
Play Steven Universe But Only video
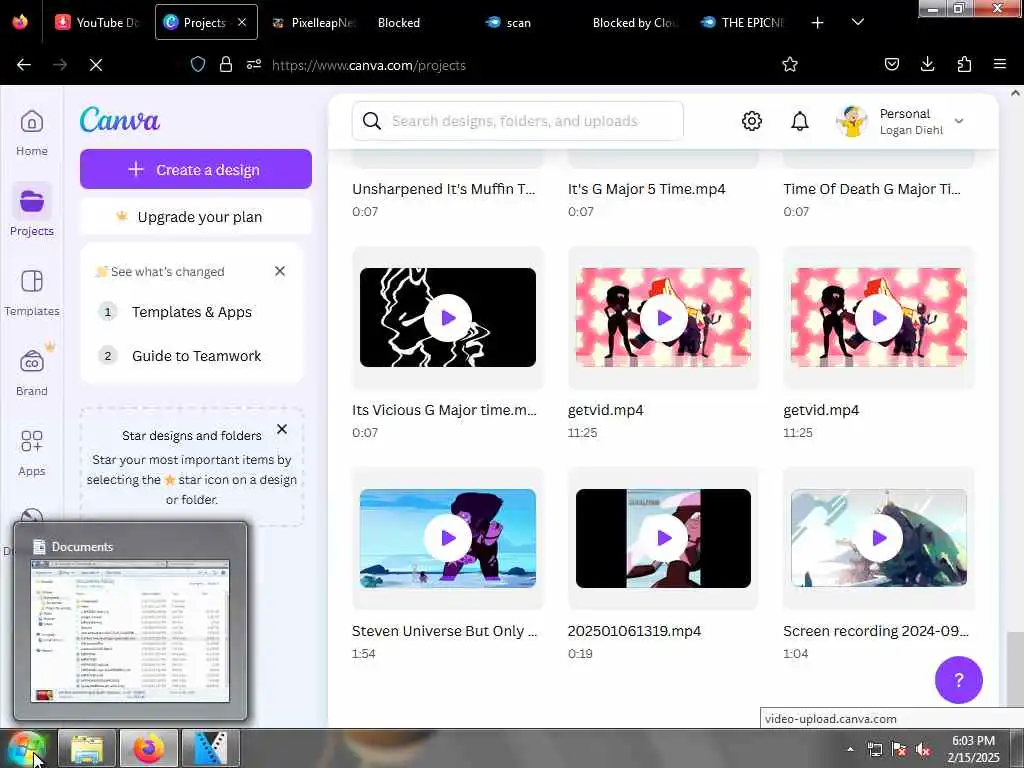click(448, 538)
